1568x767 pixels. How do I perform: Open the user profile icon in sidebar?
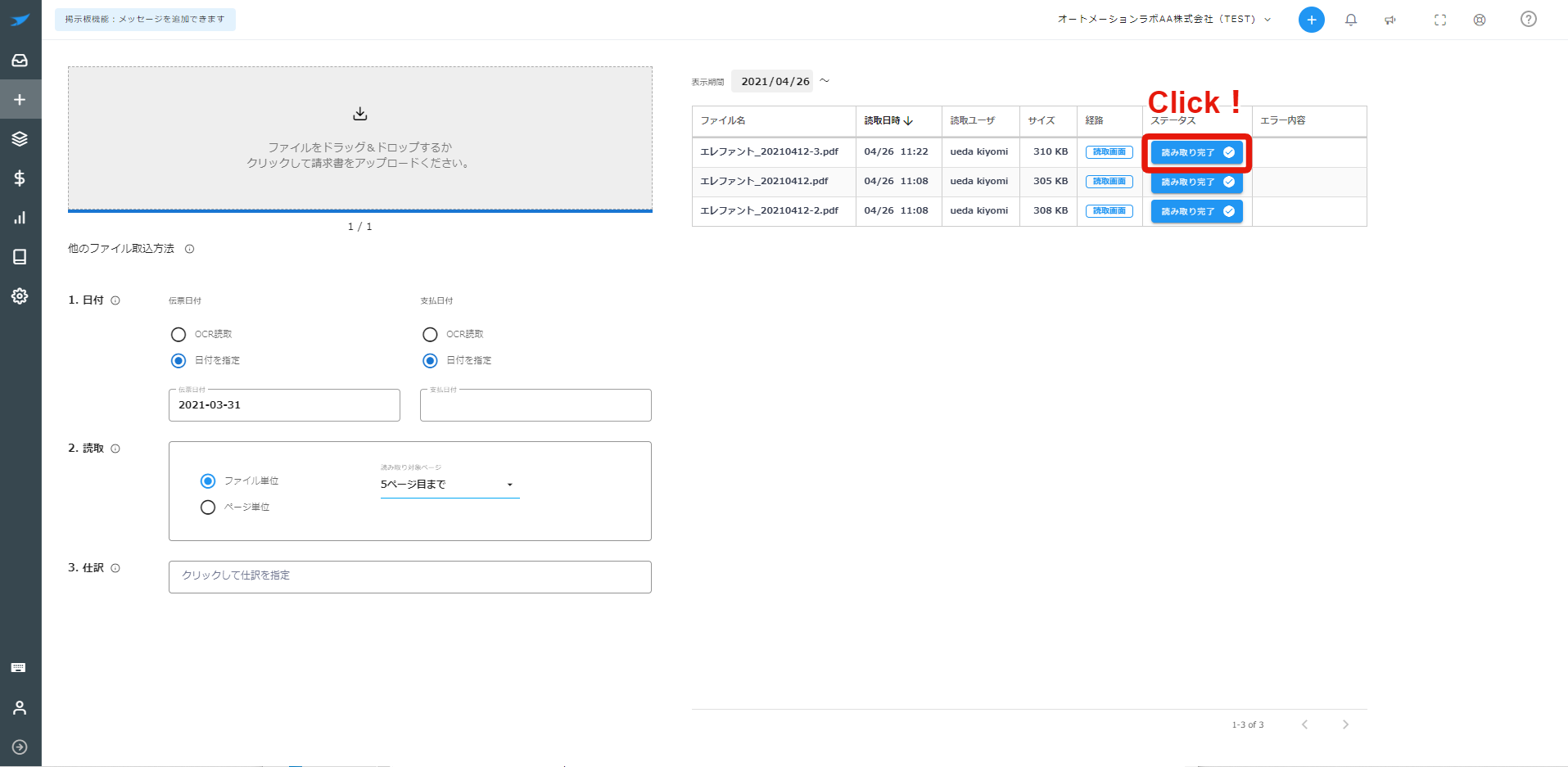tap(20, 708)
